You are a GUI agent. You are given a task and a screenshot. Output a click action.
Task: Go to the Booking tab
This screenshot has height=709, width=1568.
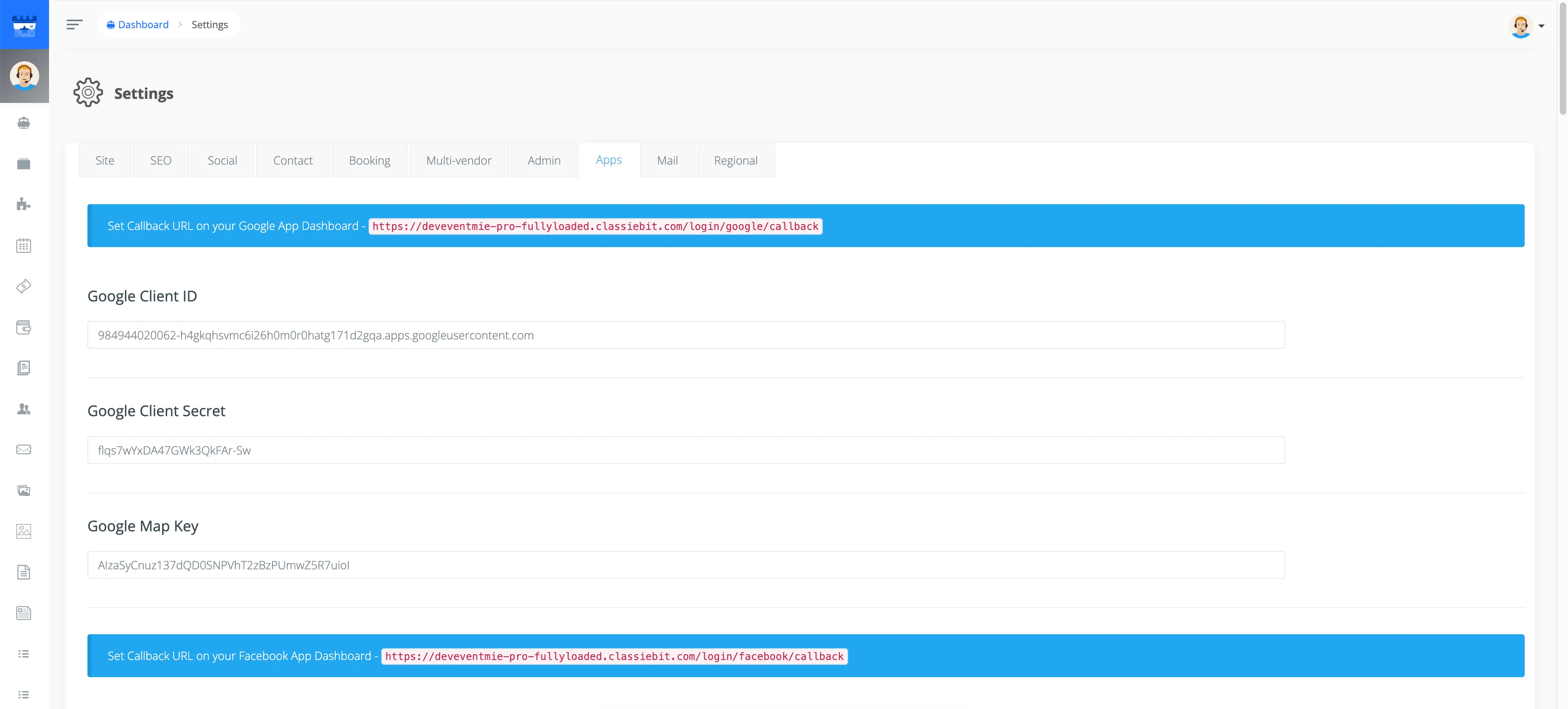click(369, 161)
